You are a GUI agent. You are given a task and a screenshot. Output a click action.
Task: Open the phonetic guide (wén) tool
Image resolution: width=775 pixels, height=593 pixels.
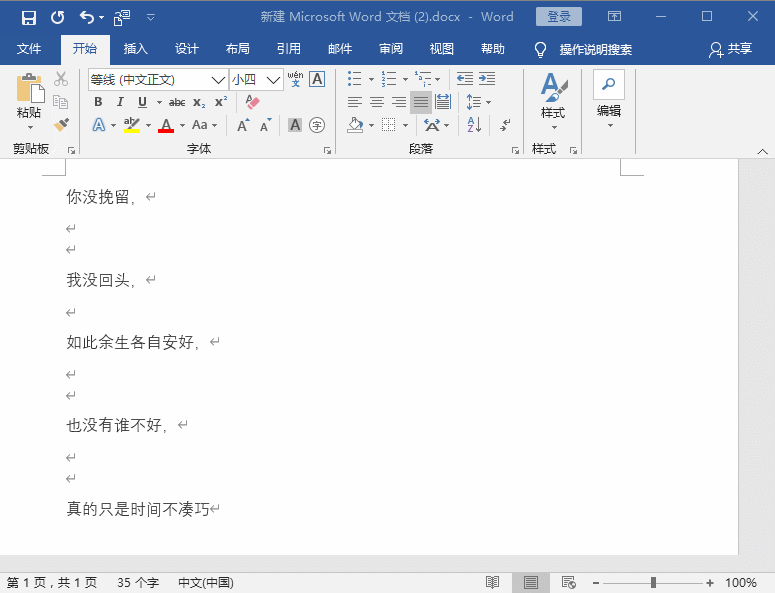click(x=296, y=79)
